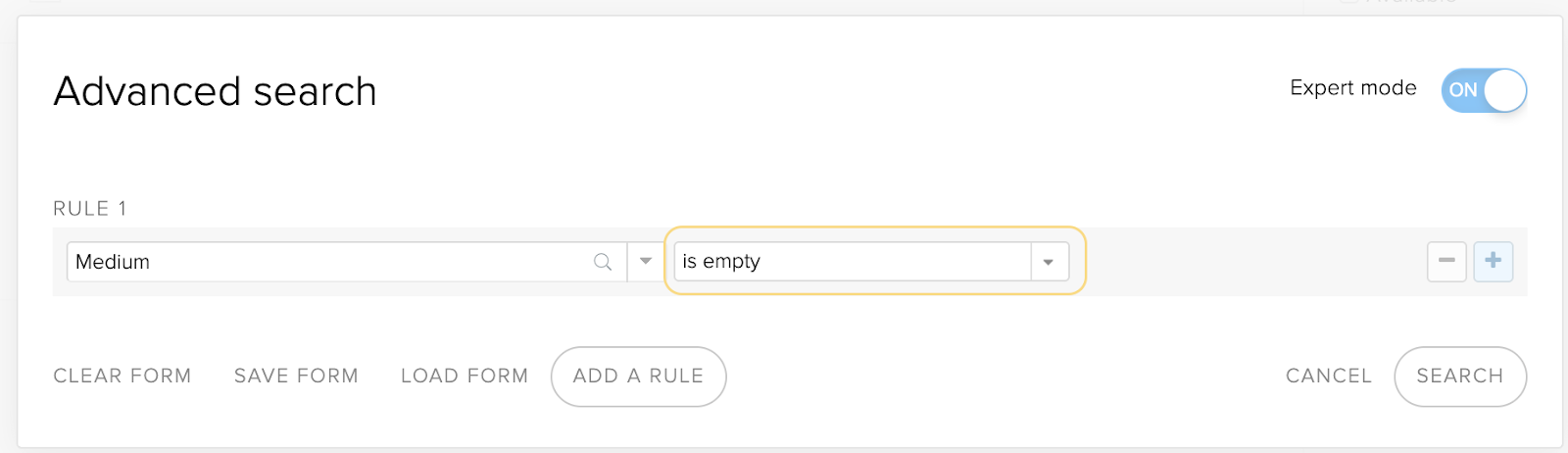Remove the rule with the minus button
Viewport: 1568px width, 453px height.
[1446, 261]
